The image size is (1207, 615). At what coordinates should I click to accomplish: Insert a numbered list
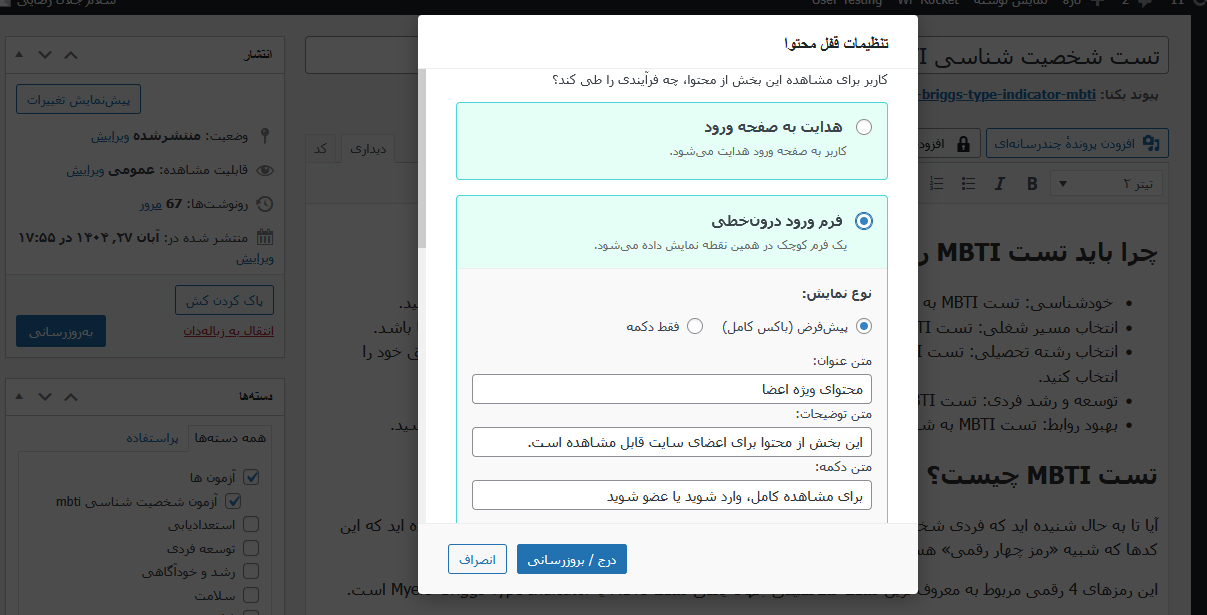coord(937,184)
